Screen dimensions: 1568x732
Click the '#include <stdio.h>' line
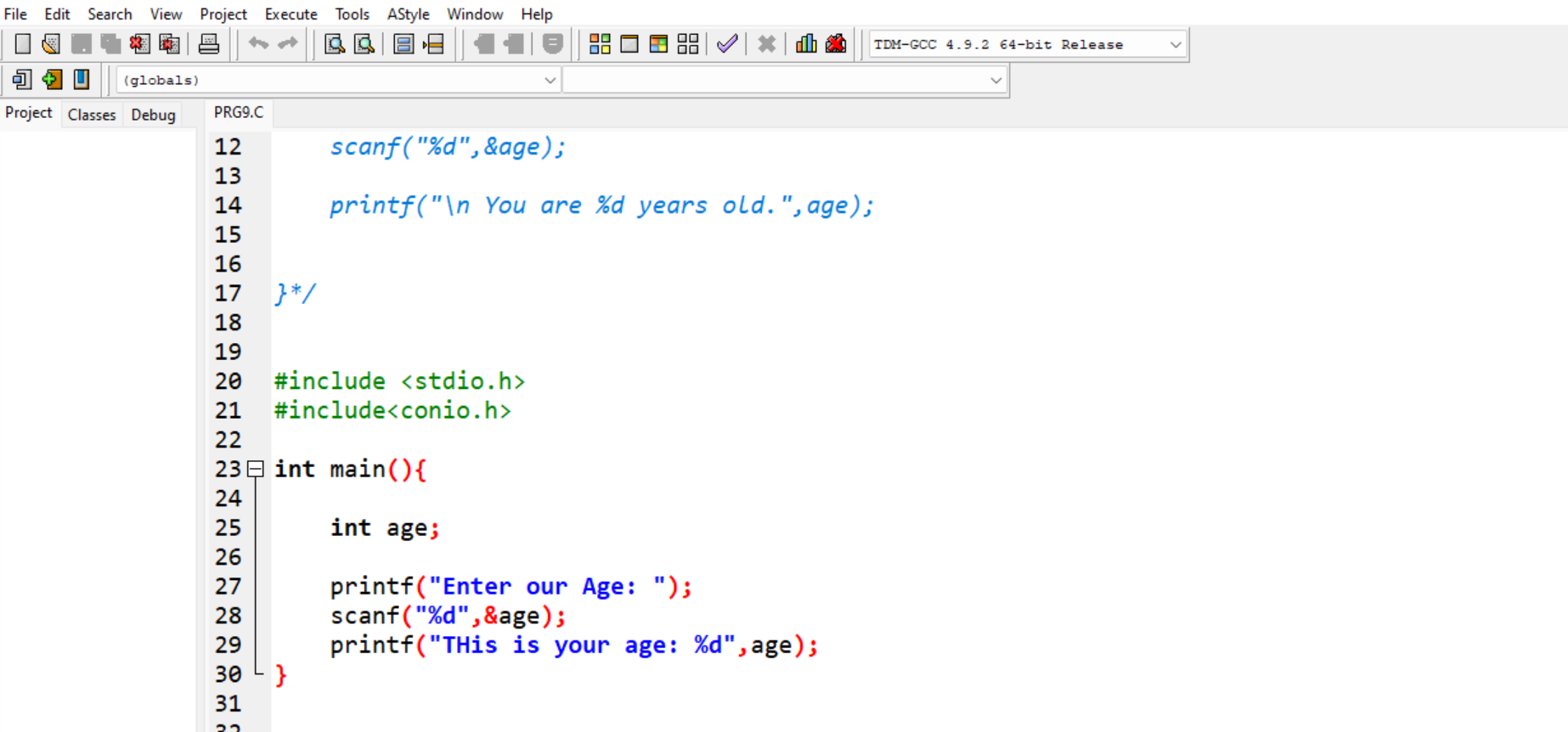[399, 381]
